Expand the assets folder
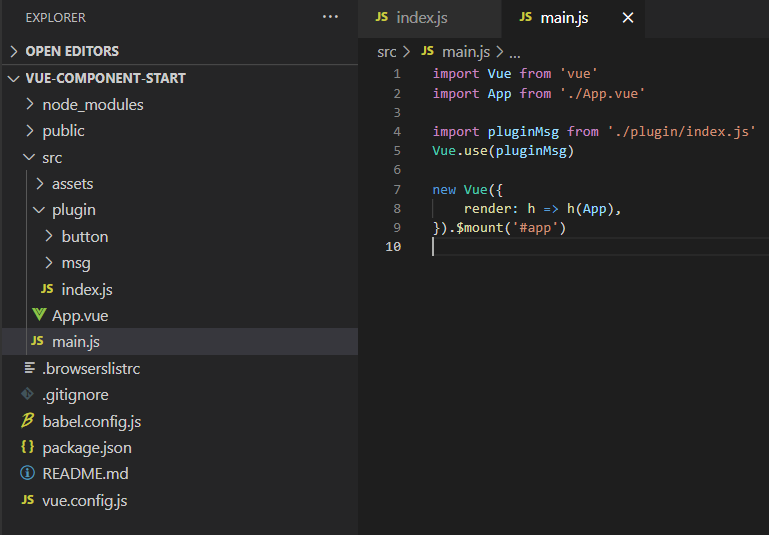The image size is (769, 535). click(180, 184)
